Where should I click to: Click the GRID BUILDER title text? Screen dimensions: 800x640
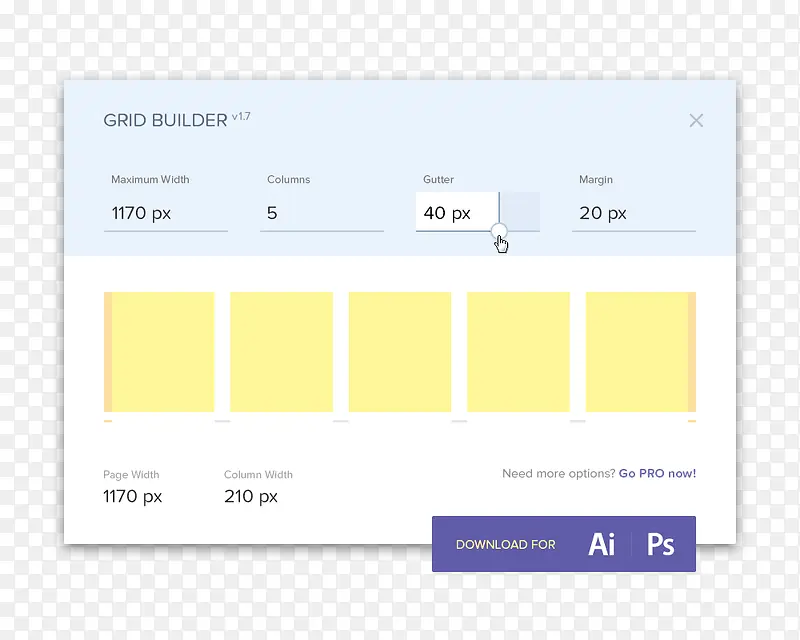click(165, 121)
